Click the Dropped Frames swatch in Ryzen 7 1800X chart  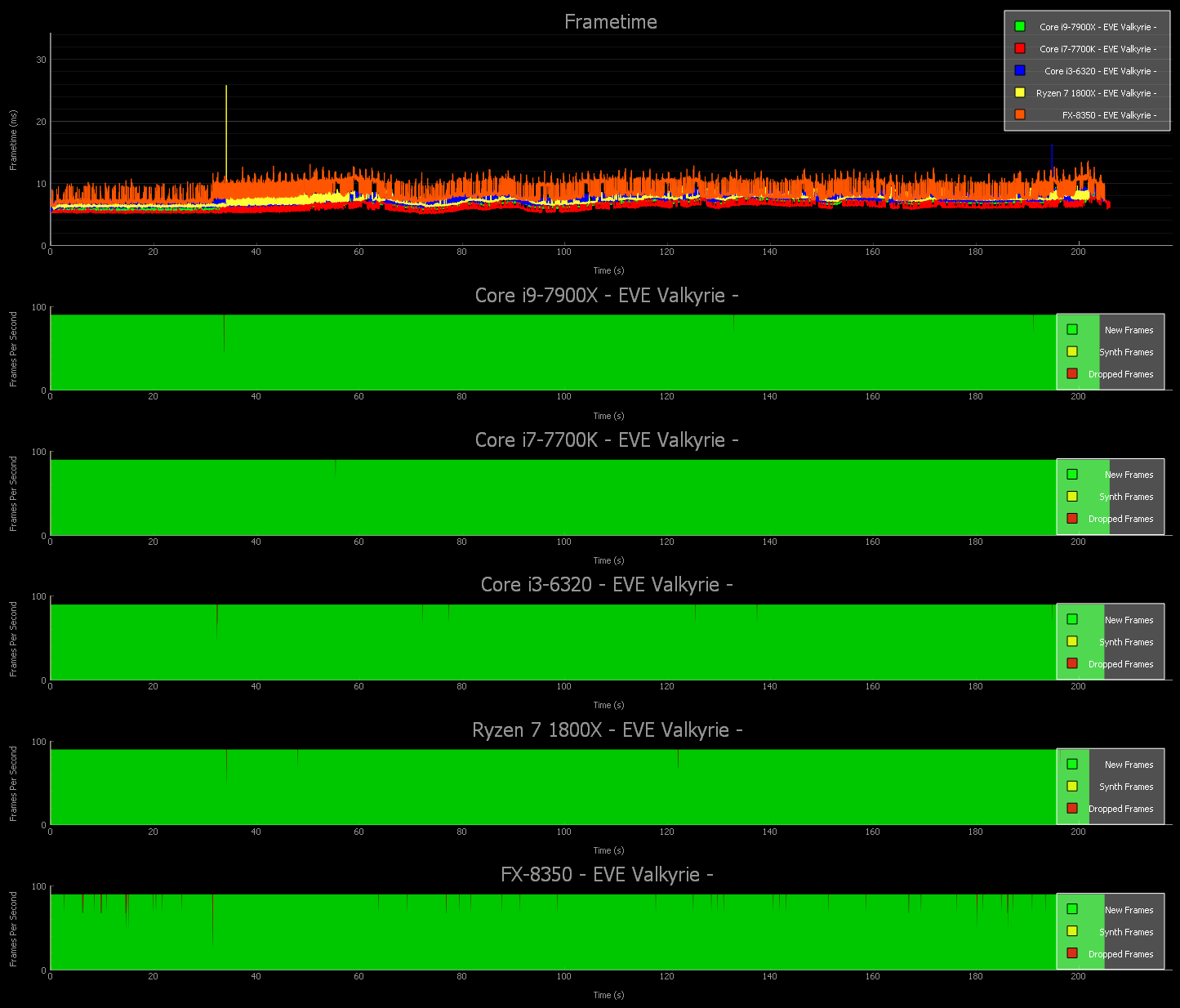pyautogui.click(x=1072, y=808)
